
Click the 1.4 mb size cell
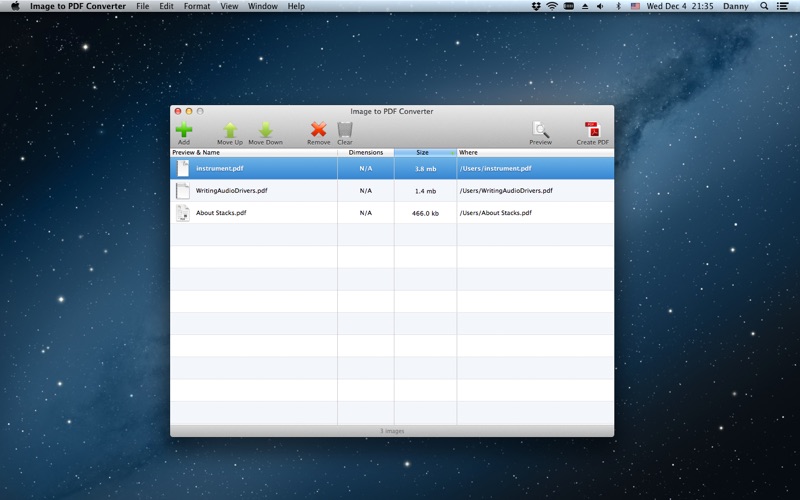point(426,191)
